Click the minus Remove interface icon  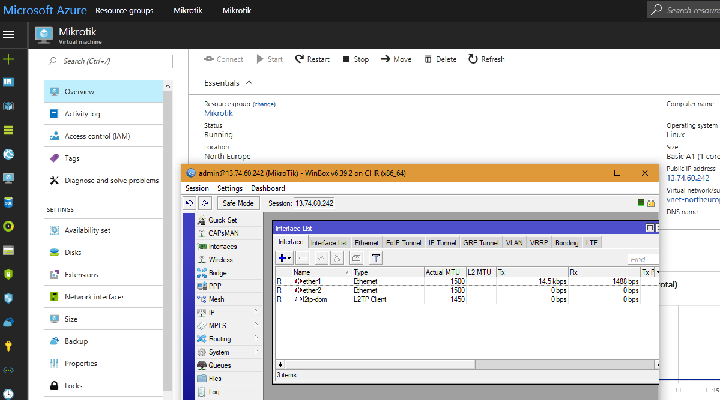tap(302, 258)
